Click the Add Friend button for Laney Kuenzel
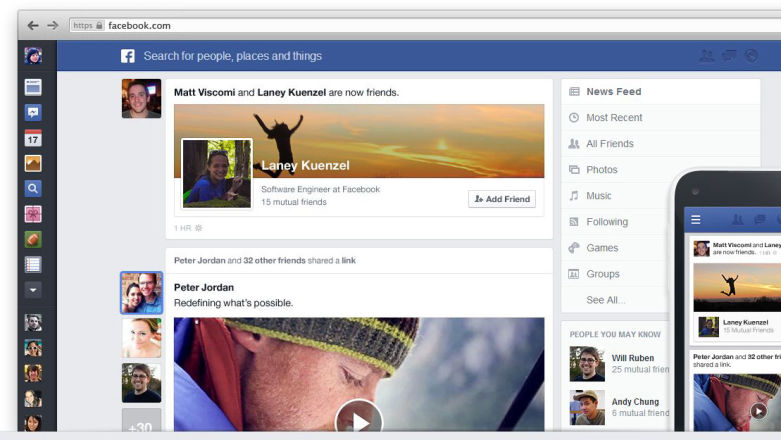781x440 pixels. coord(502,199)
